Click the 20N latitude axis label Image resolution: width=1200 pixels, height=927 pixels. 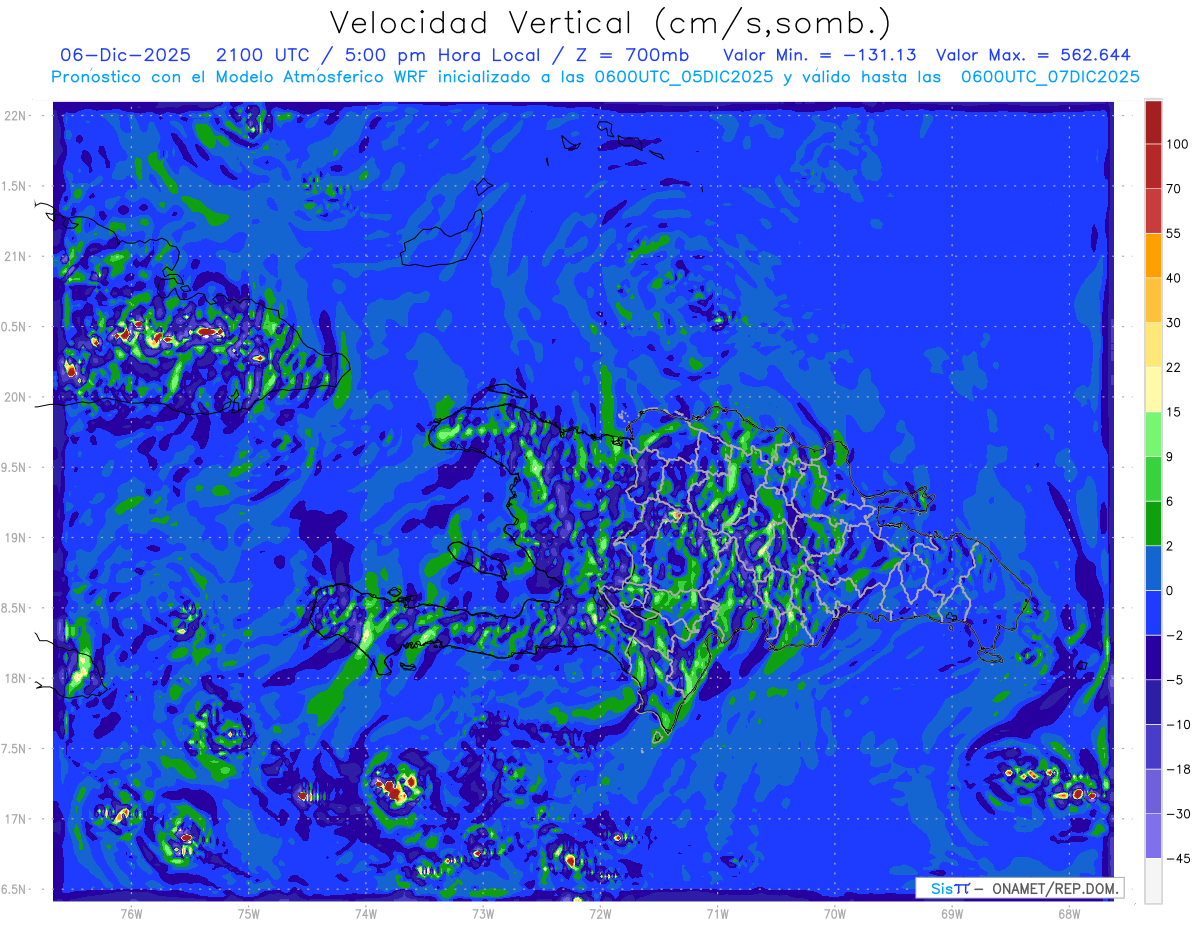tap(15, 397)
